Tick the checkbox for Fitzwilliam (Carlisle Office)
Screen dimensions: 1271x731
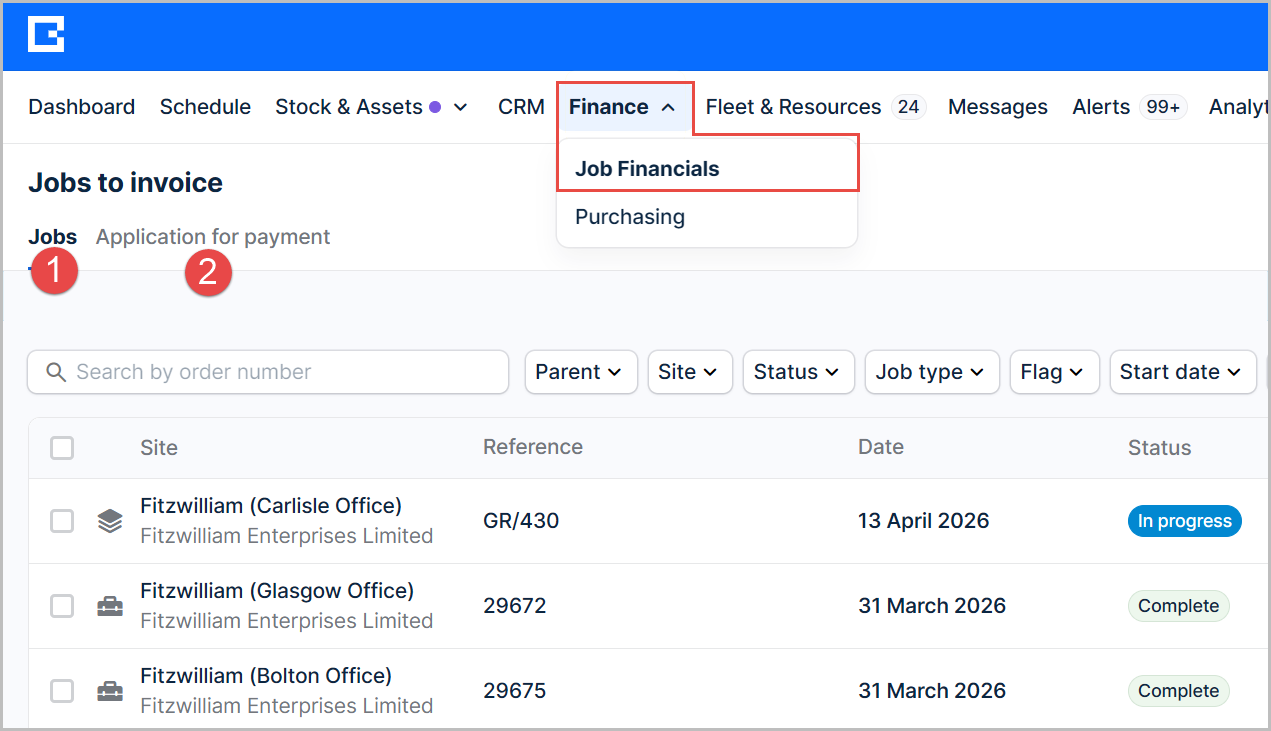[x=62, y=521]
